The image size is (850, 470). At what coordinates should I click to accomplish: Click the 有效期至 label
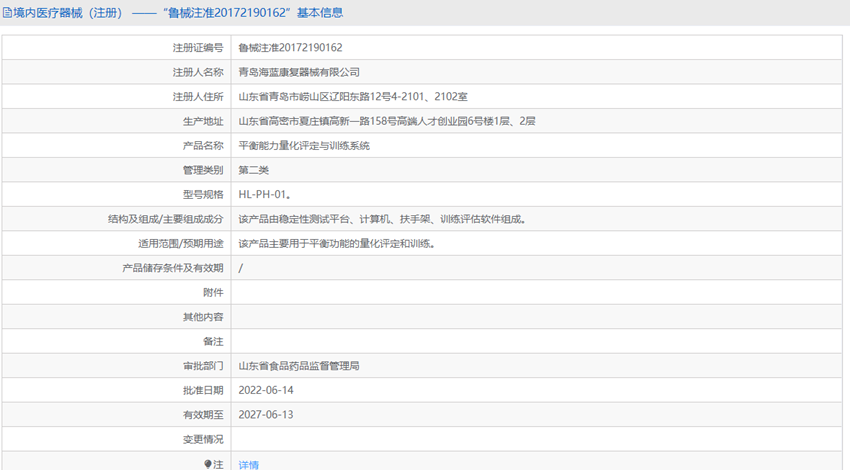pos(203,415)
